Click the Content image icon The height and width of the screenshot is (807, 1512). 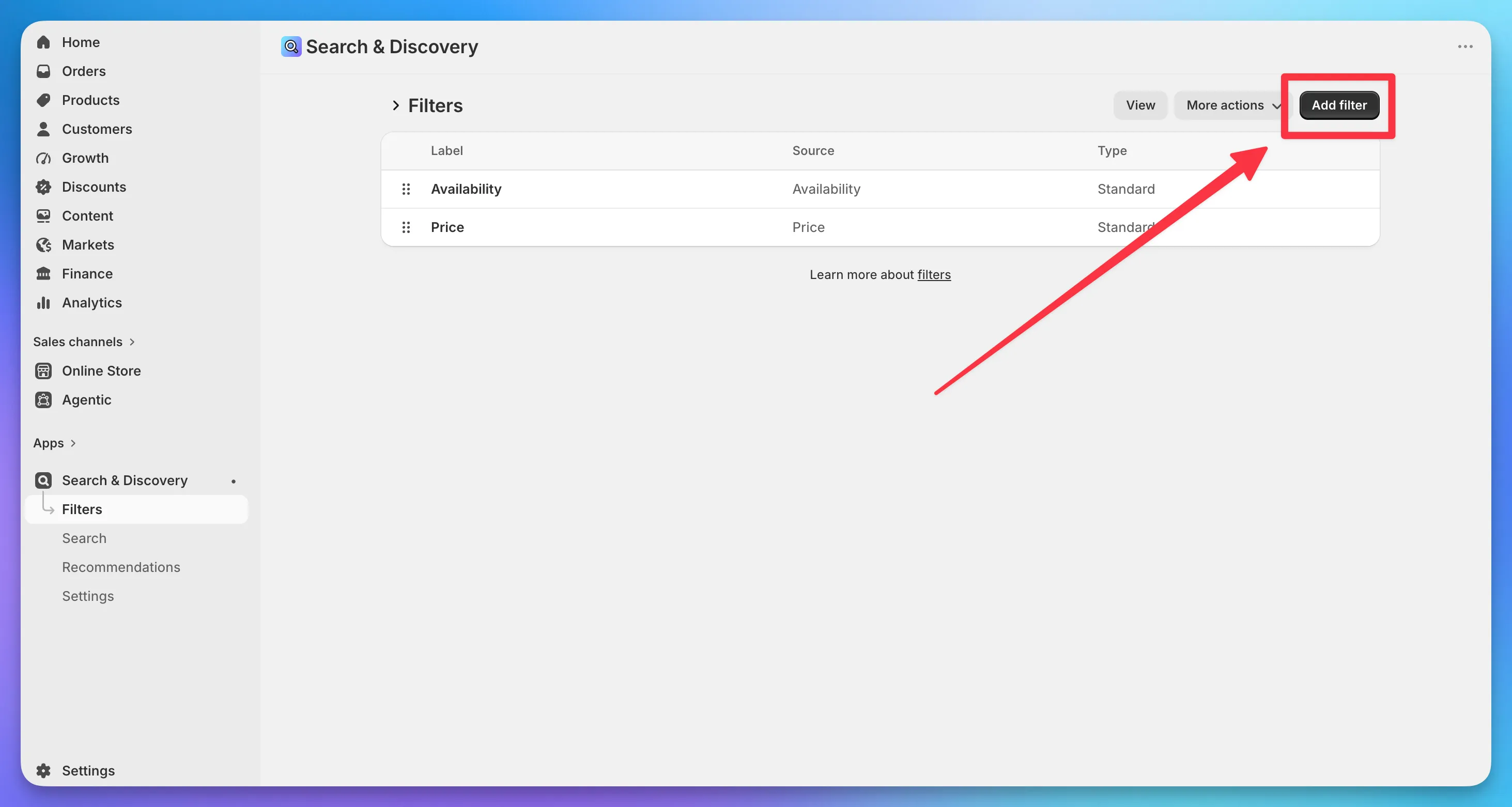(x=43, y=216)
